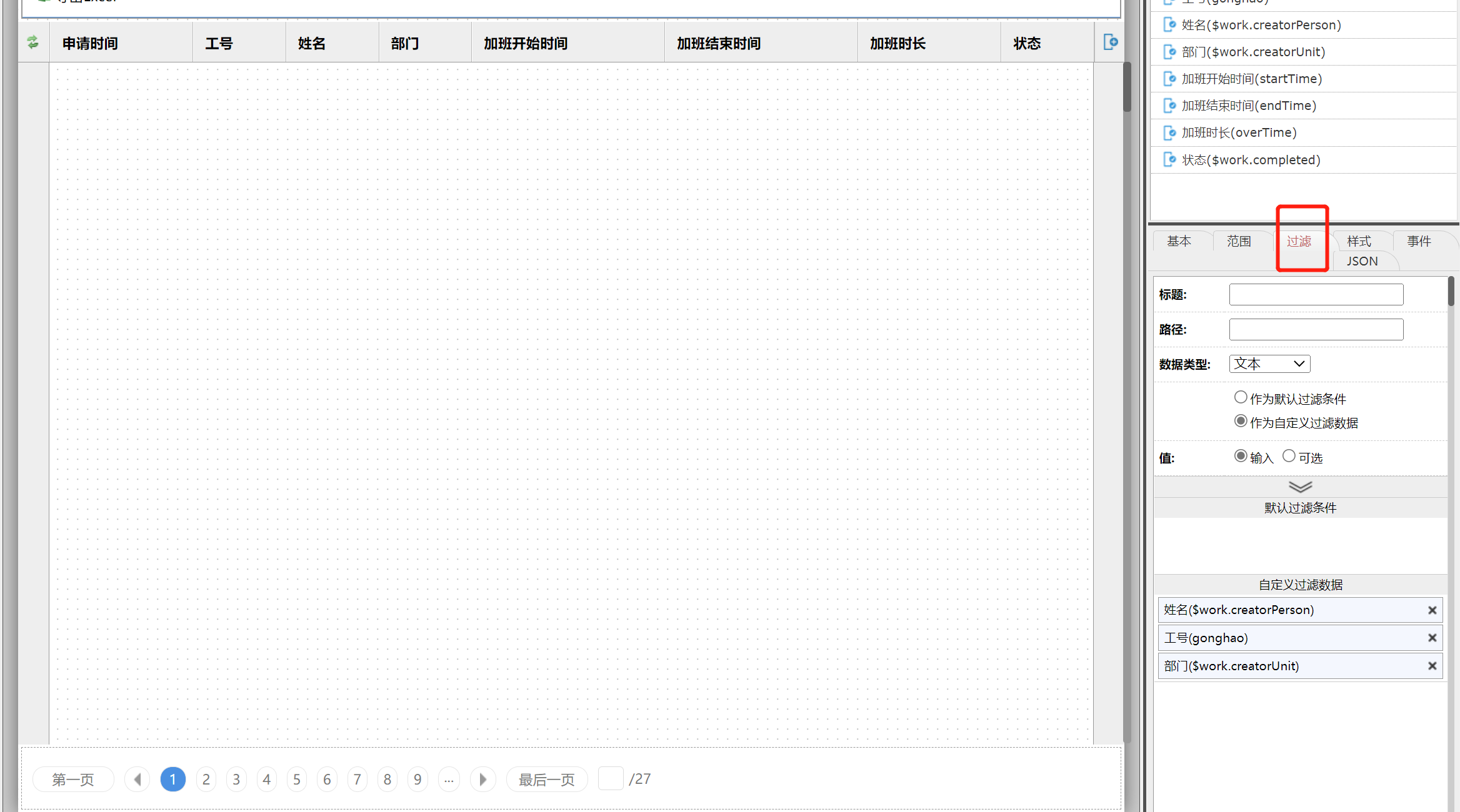Click the 第一页 button
The width and height of the screenshot is (1460, 812).
click(x=73, y=779)
